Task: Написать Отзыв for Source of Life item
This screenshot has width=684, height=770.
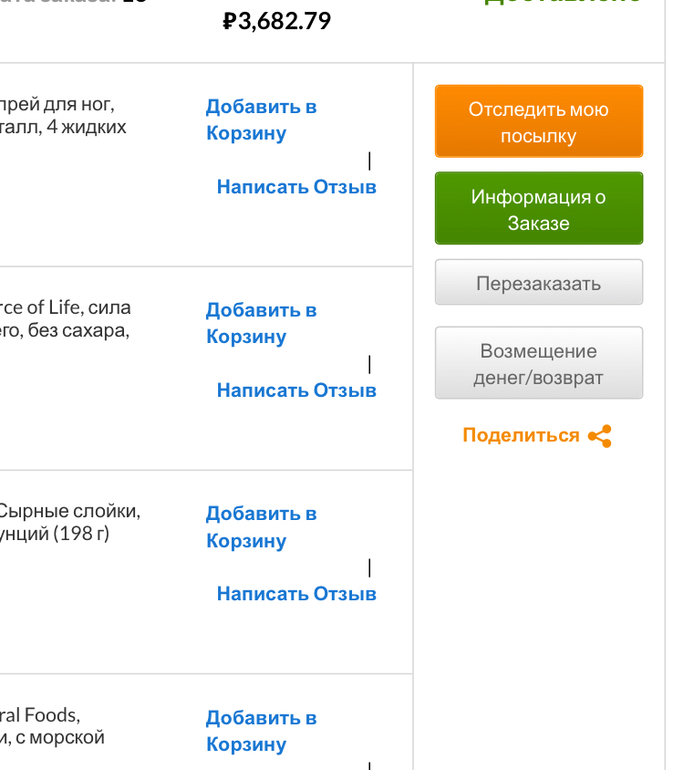Action: pyautogui.click(x=296, y=390)
